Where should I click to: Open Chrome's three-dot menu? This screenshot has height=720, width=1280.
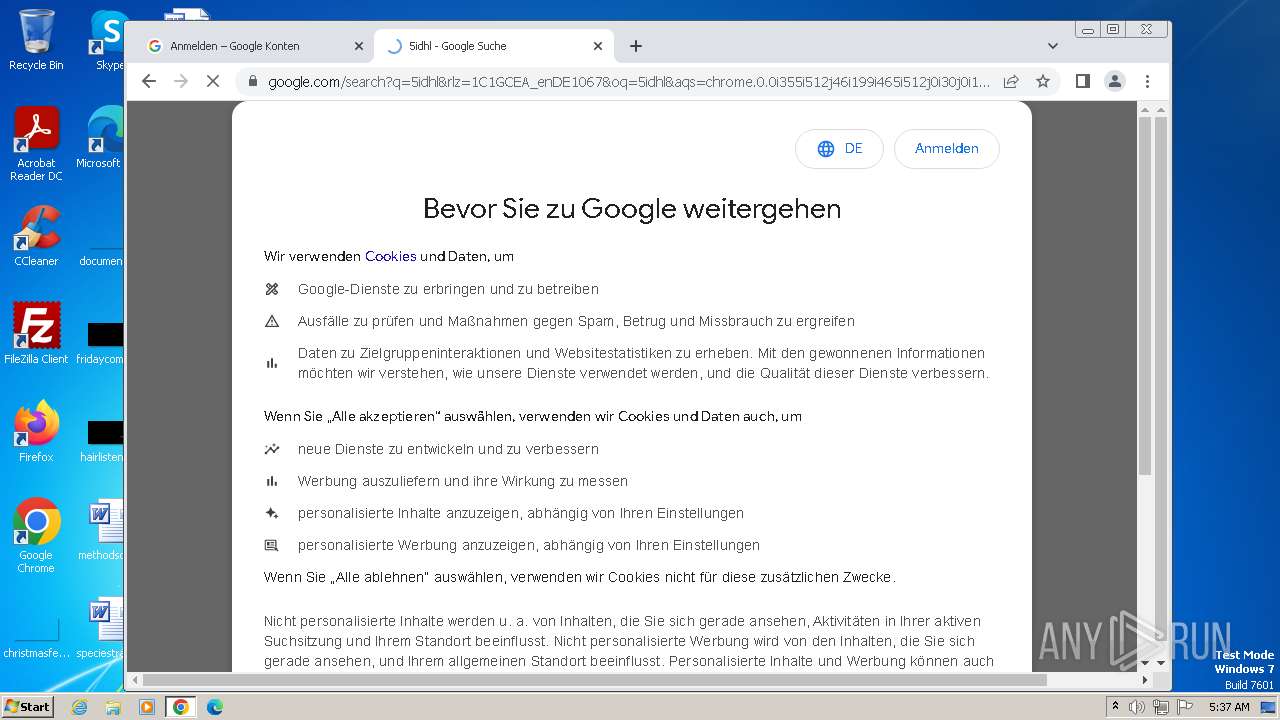tap(1147, 81)
